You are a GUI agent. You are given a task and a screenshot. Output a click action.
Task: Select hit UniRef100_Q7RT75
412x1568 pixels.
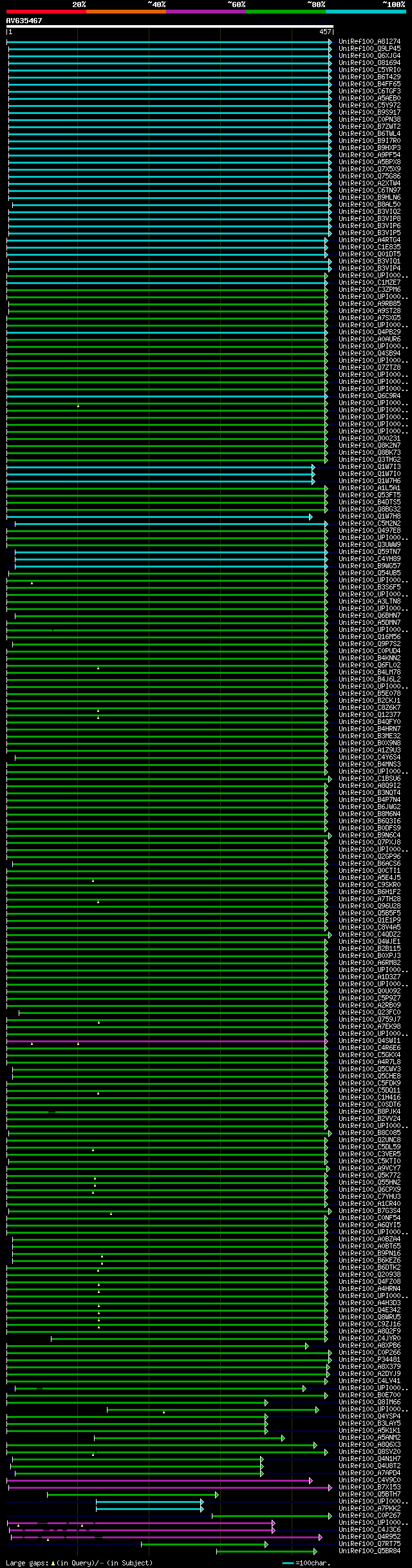[370, 1544]
